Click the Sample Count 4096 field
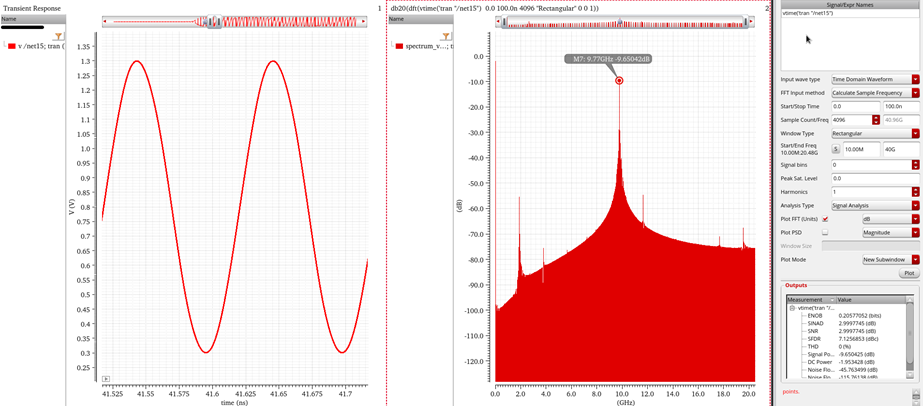923x406 pixels. (854, 120)
